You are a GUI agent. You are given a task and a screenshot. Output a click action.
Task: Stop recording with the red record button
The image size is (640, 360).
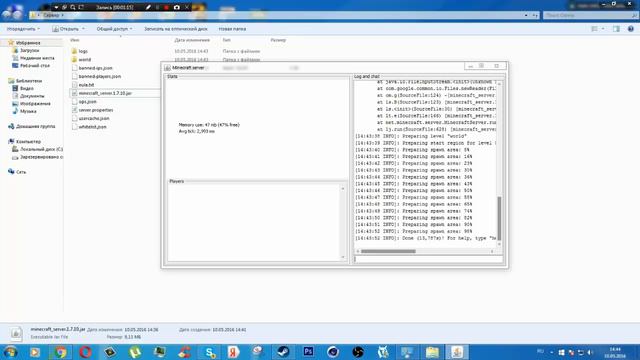(167, 7)
